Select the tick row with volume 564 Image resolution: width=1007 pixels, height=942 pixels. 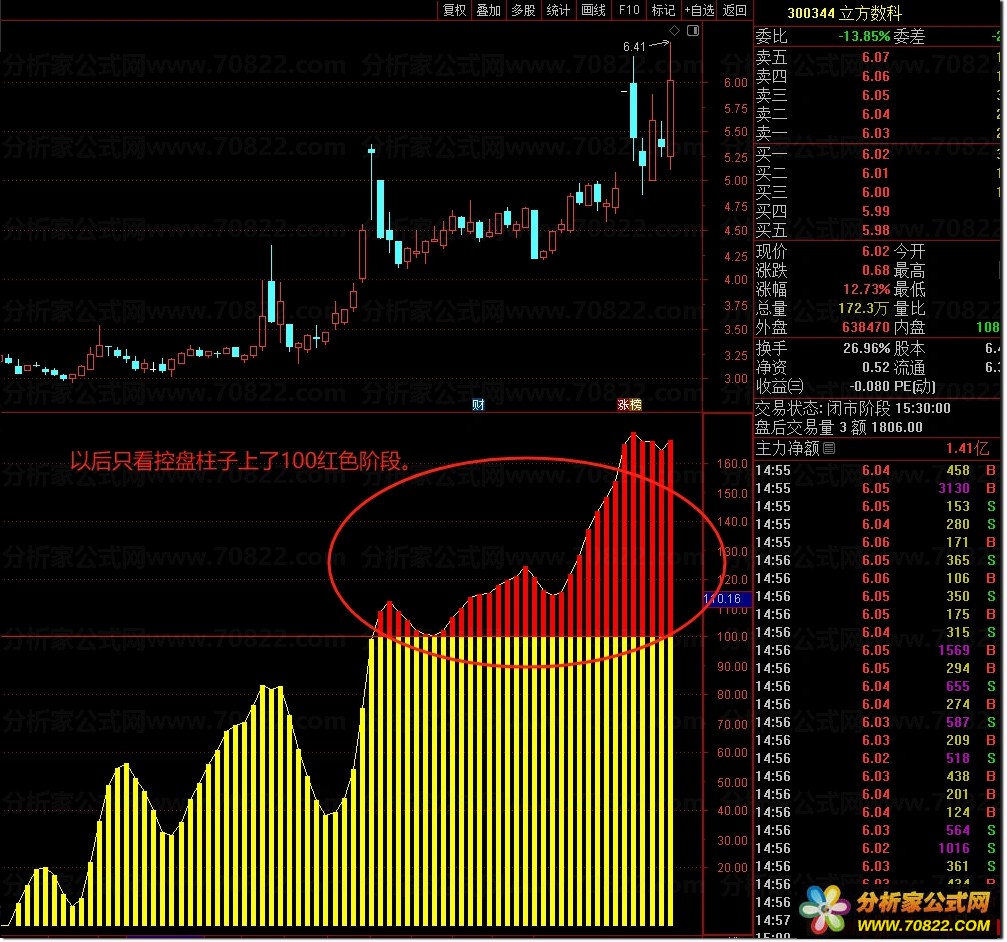[877, 830]
